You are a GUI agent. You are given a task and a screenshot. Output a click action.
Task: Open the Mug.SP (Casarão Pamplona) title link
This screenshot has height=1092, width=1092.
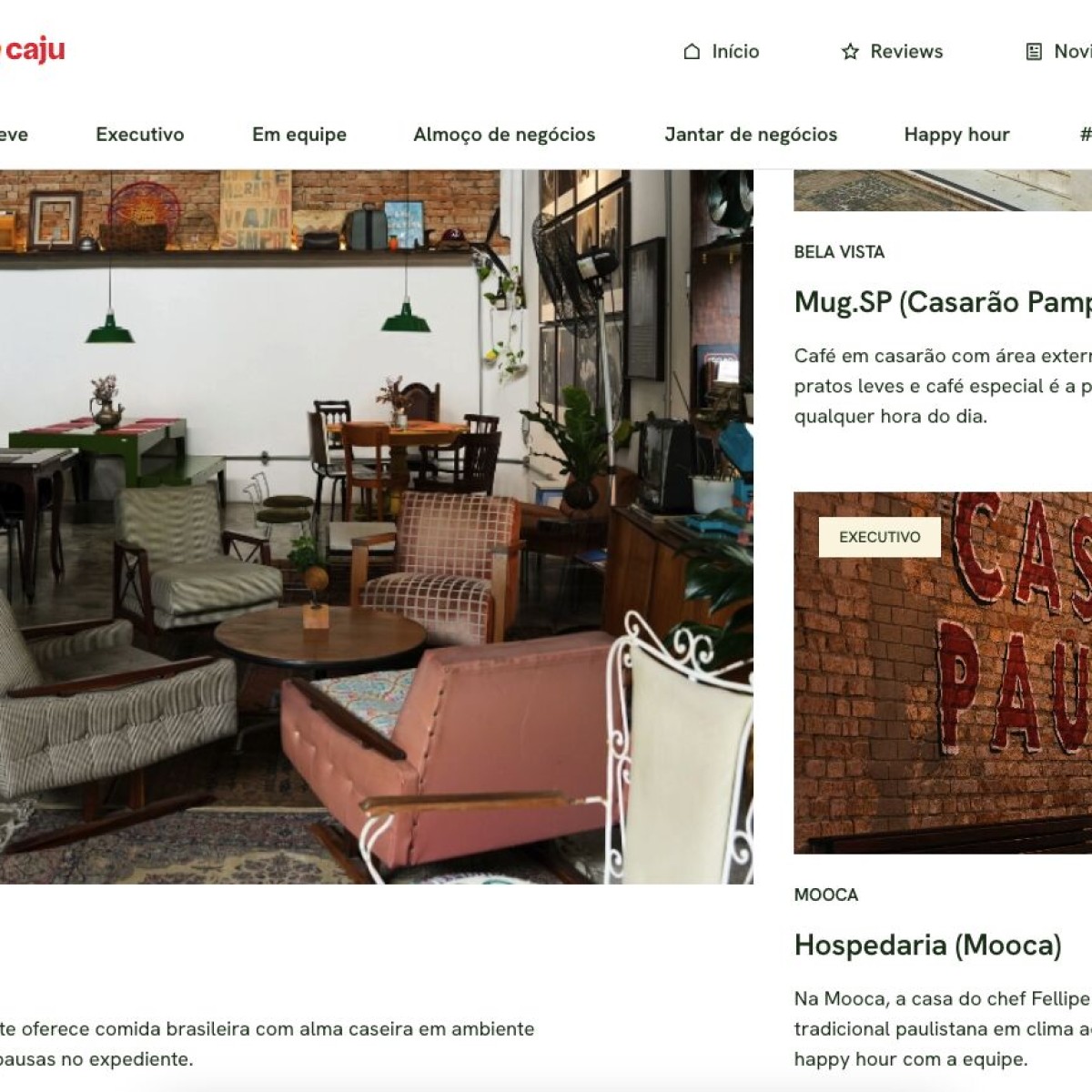coord(943,302)
